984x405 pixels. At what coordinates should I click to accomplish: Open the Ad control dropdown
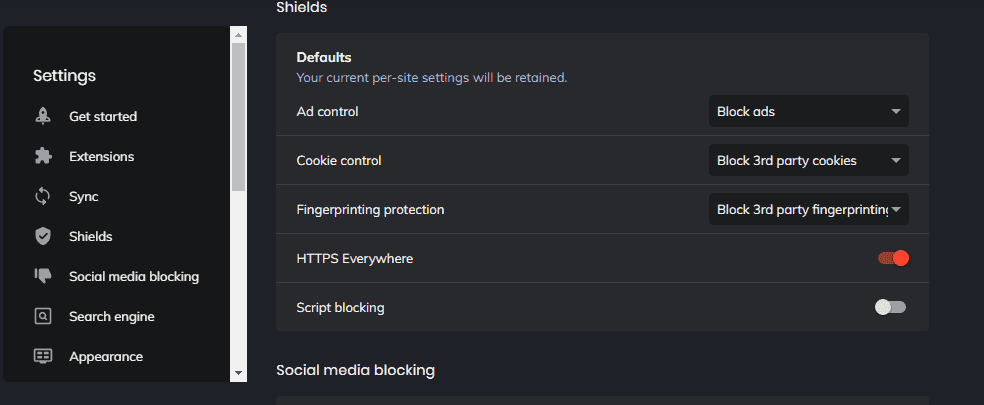click(x=809, y=111)
